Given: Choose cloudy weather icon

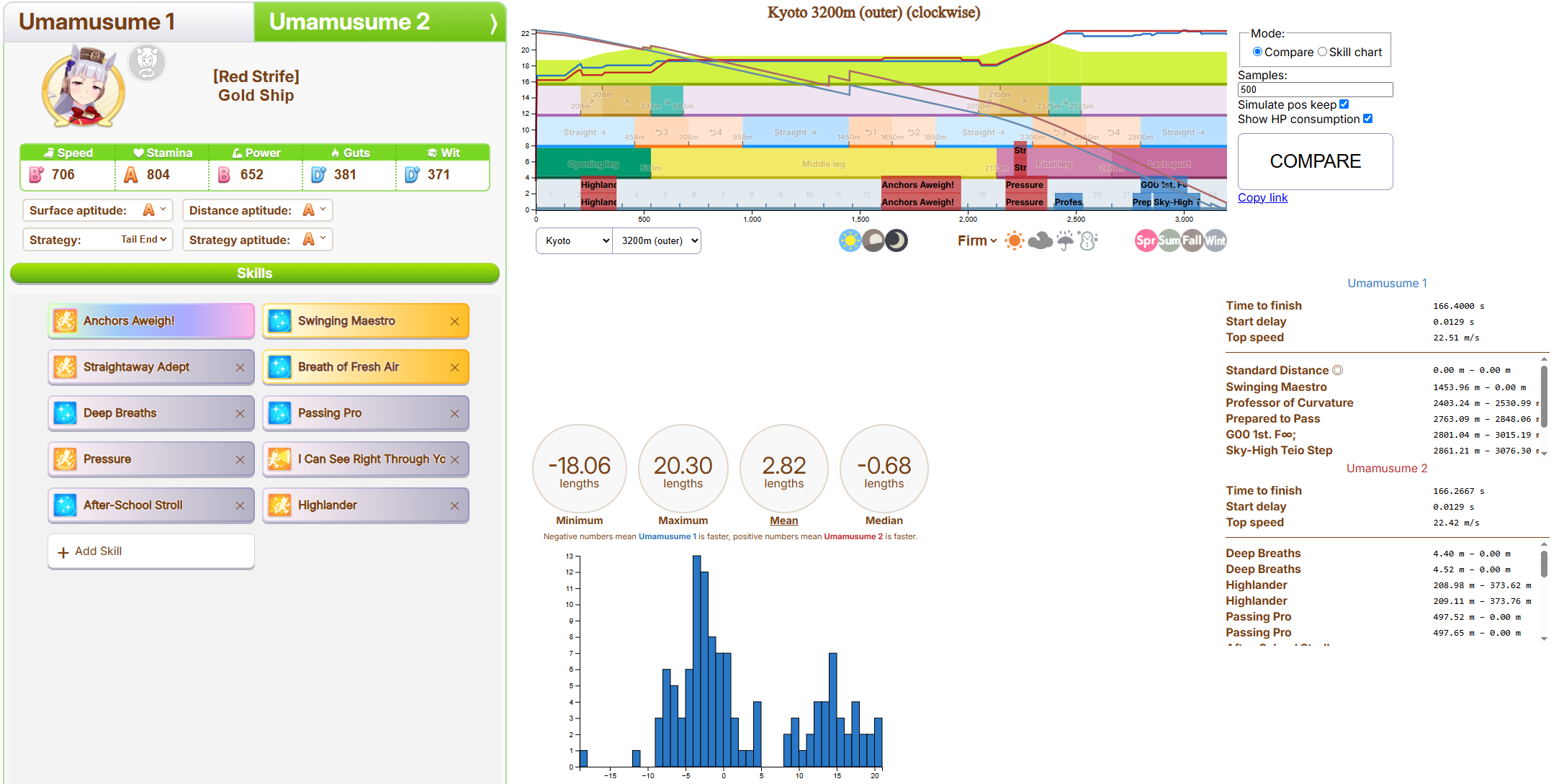Looking at the screenshot, I should coord(1041,240).
